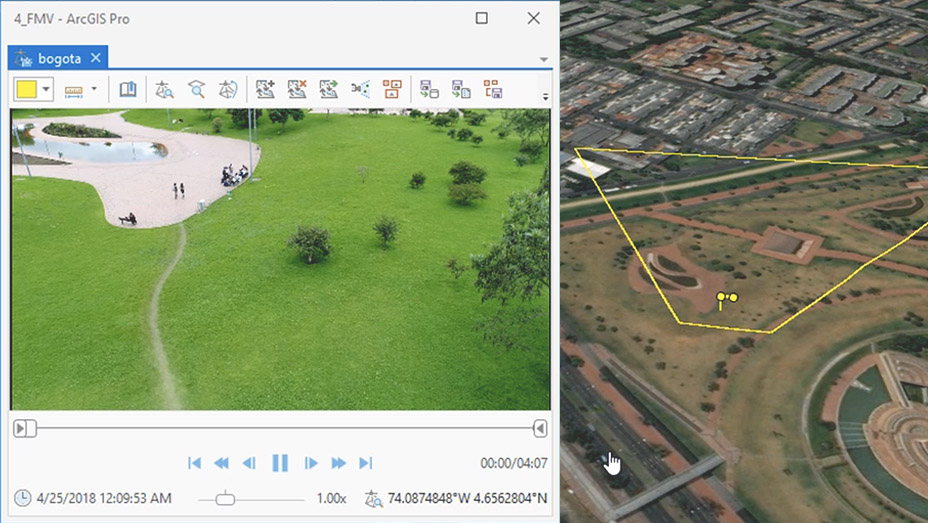This screenshot has height=523, width=928.
Task: Expand the color swatch dropdown arrow
Action: click(x=46, y=90)
